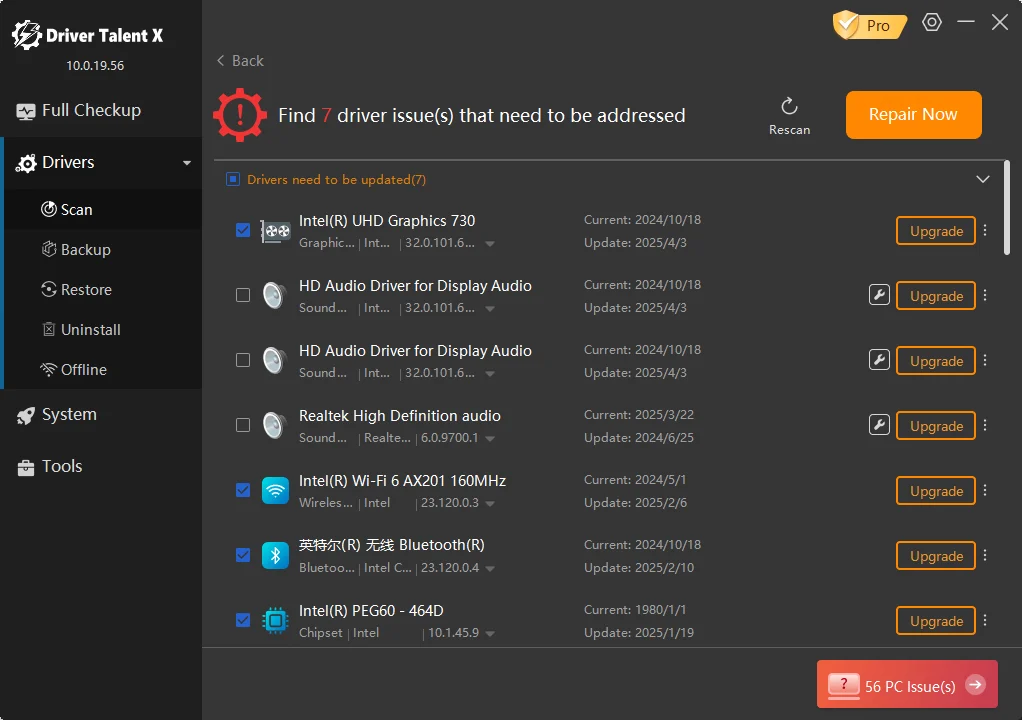This screenshot has width=1022, height=720.
Task: Click the Driver Talent X logo
Action: (87, 35)
